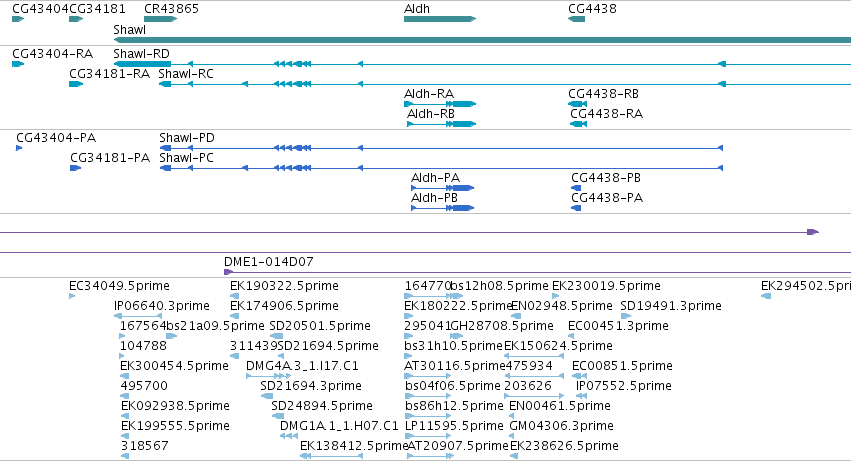Click the bs12h08.5prime EST label
Screen dimensions: 851x461
500,286
